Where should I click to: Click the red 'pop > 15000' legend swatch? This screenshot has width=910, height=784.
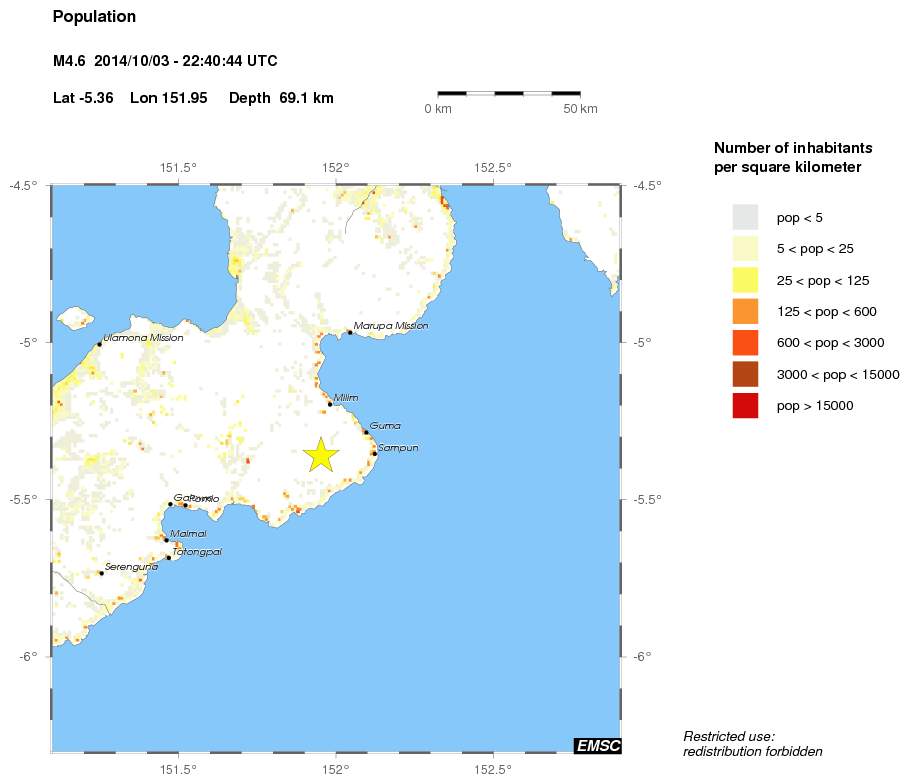[x=745, y=406]
